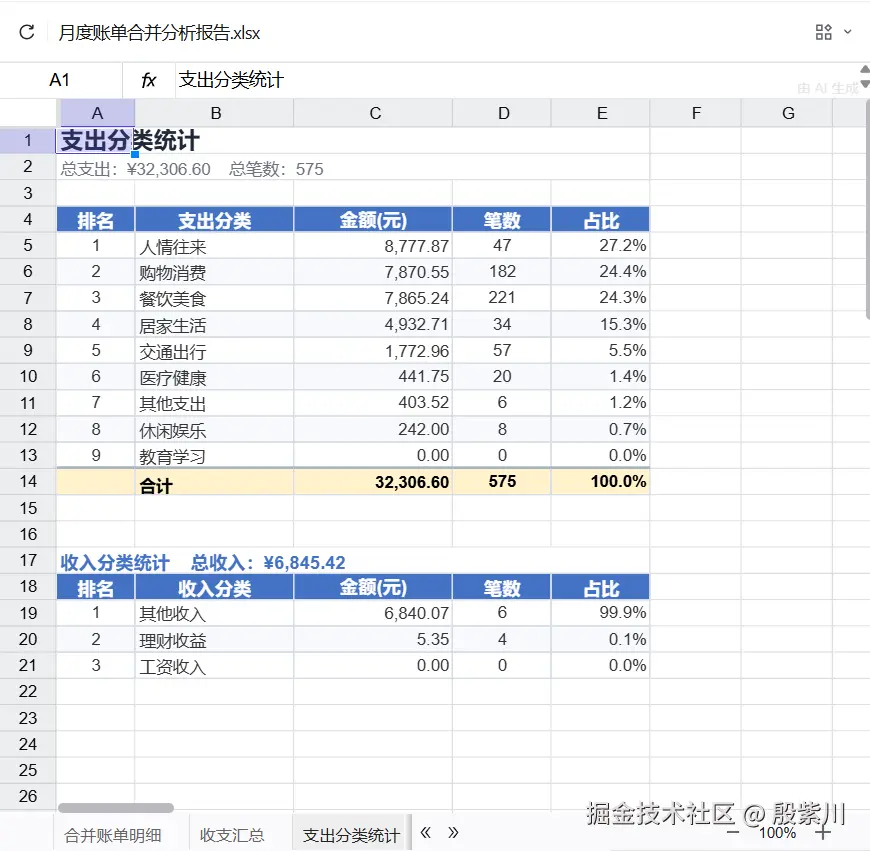Click the 其他支出 category cell

[x=215, y=403]
